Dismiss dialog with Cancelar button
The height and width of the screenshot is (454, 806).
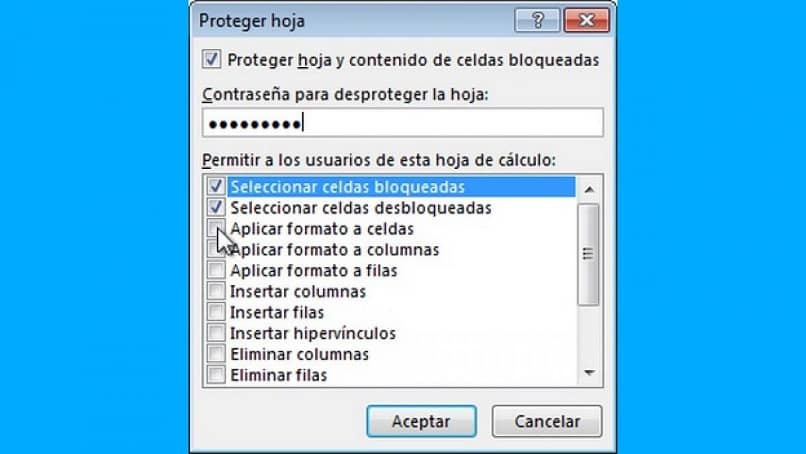click(x=547, y=422)
